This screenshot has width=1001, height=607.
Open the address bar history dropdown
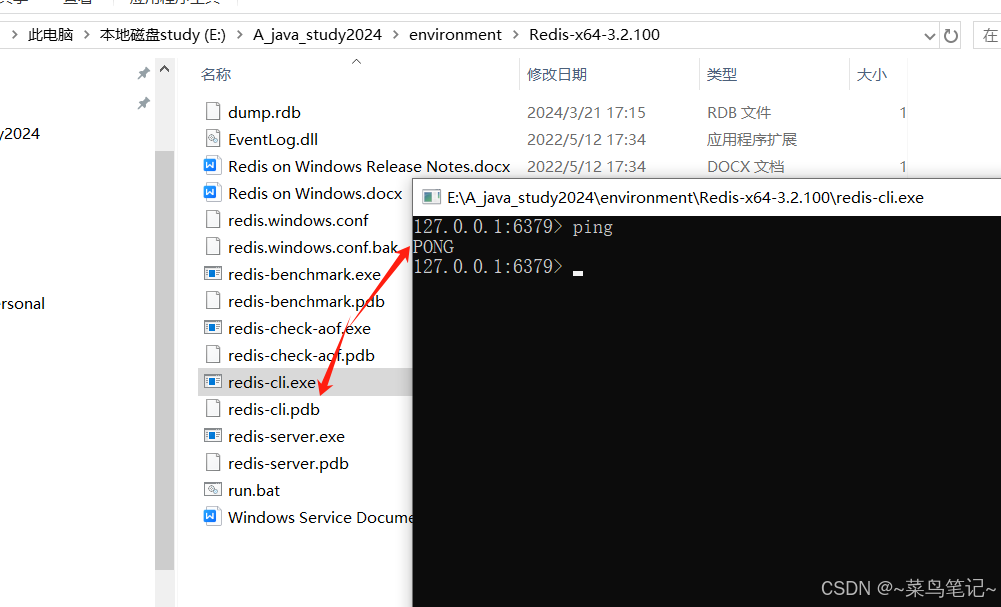pyautogui.click(x=930, y=36)
